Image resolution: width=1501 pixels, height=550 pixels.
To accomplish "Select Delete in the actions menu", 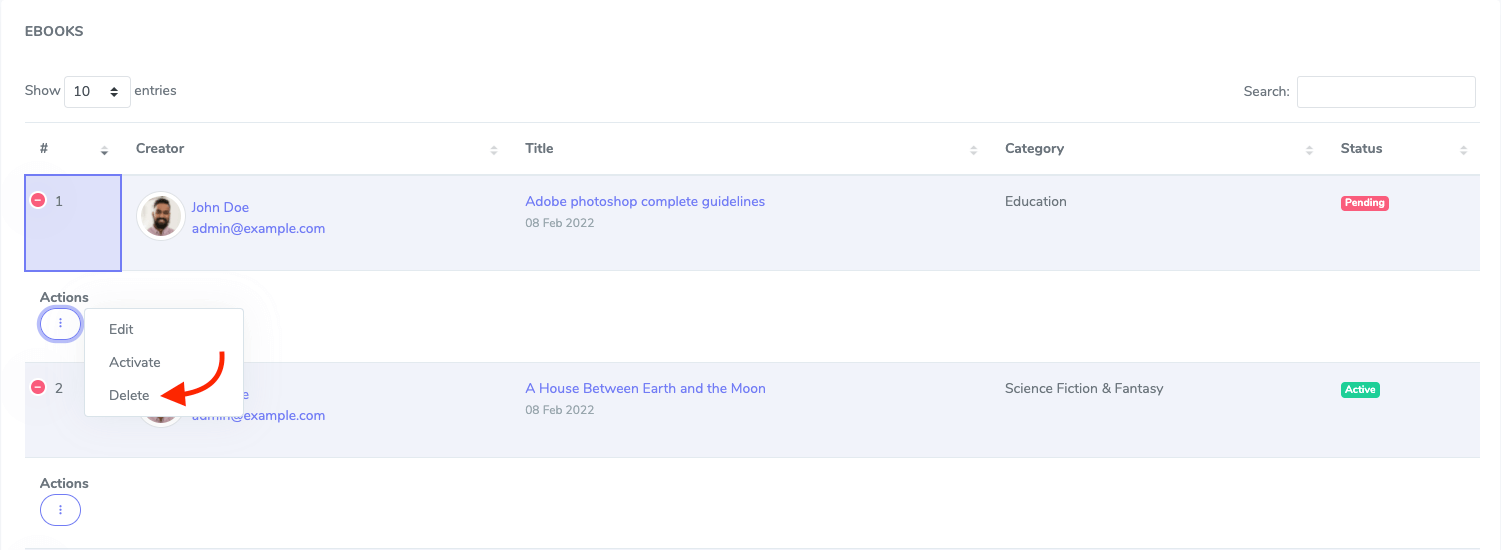I will coord(129,395).
